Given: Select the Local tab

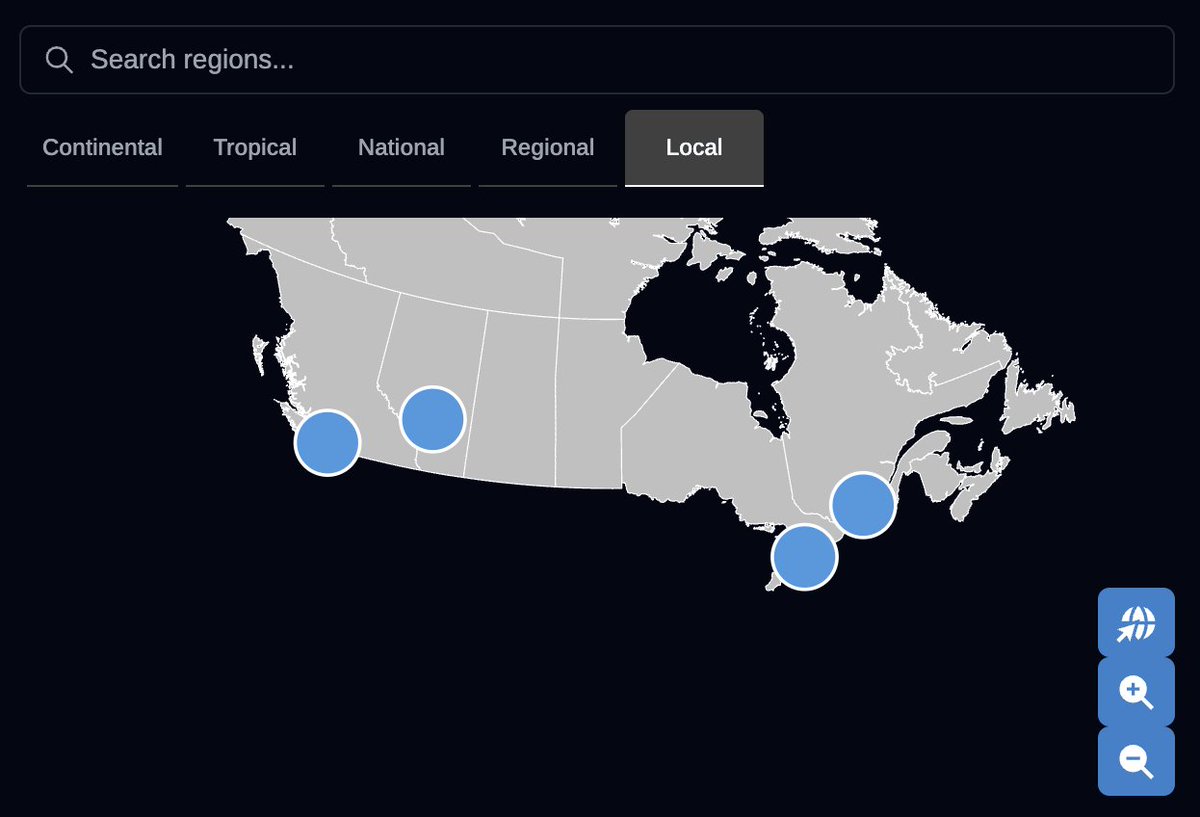Looking at the screenshot, I should [x=694, y=148].
